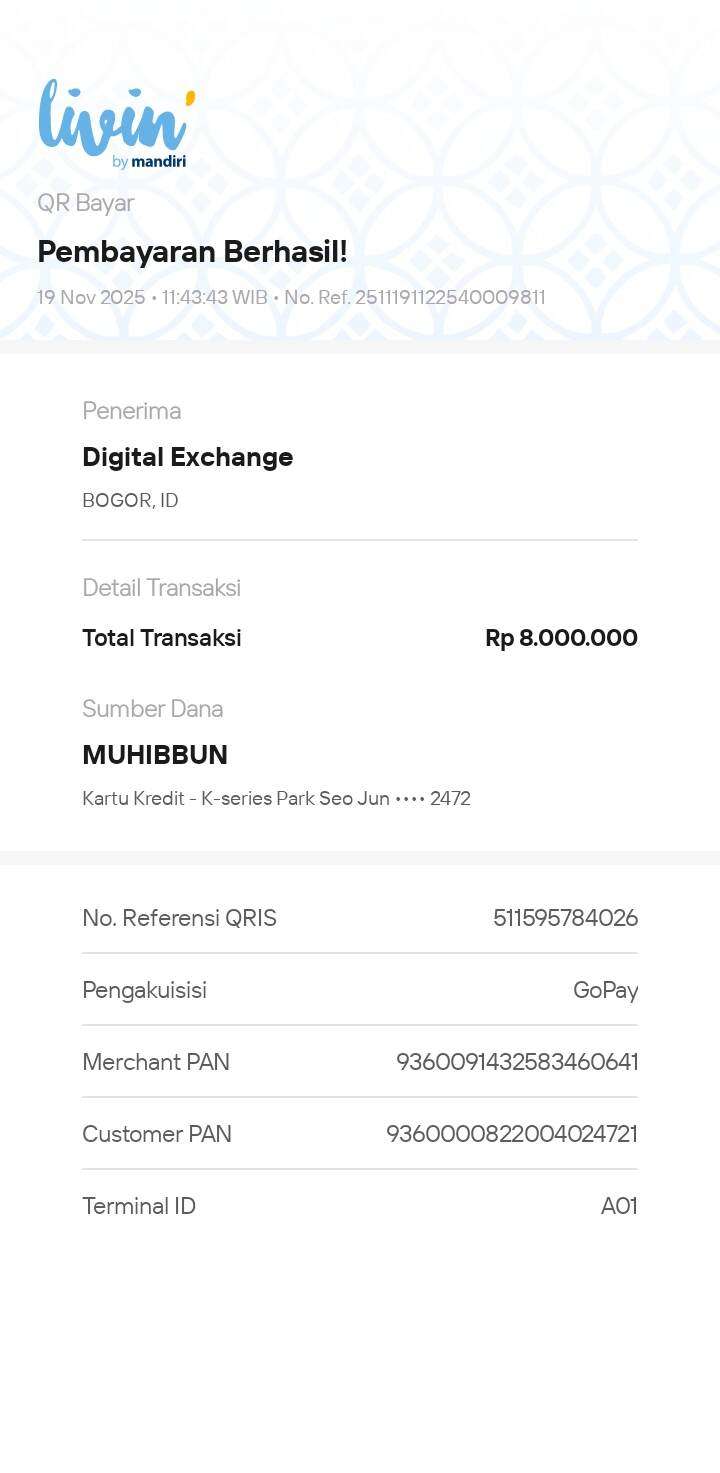Select the Merchant PAN number

coord(517,1062)
